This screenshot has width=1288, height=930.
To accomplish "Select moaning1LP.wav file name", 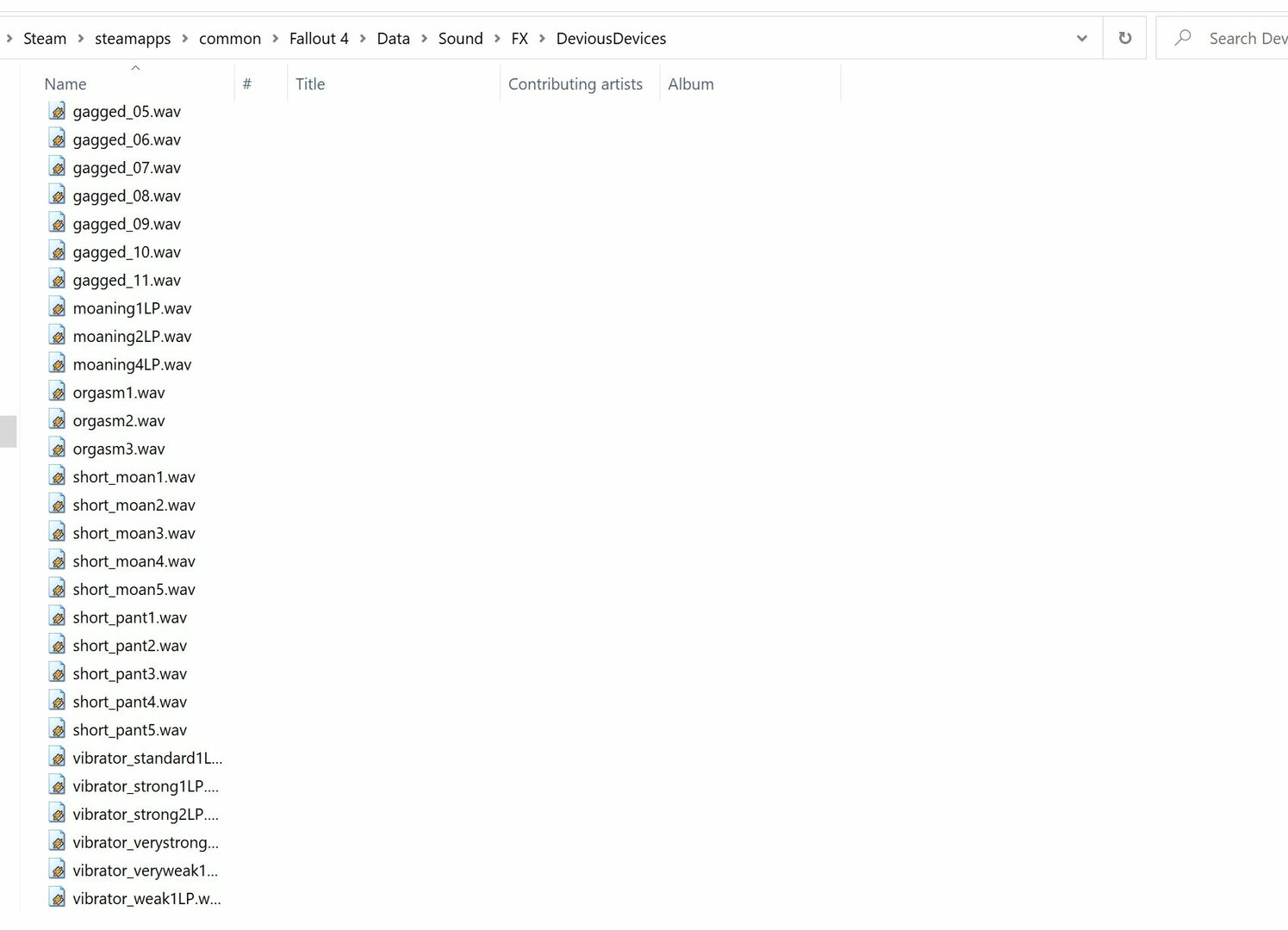I will (x=132, y=308).
